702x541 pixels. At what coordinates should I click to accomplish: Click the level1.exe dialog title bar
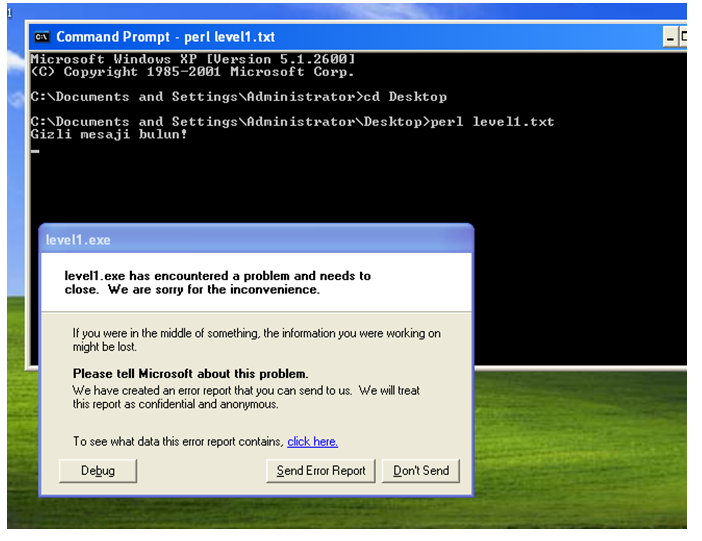click(256, 240)
